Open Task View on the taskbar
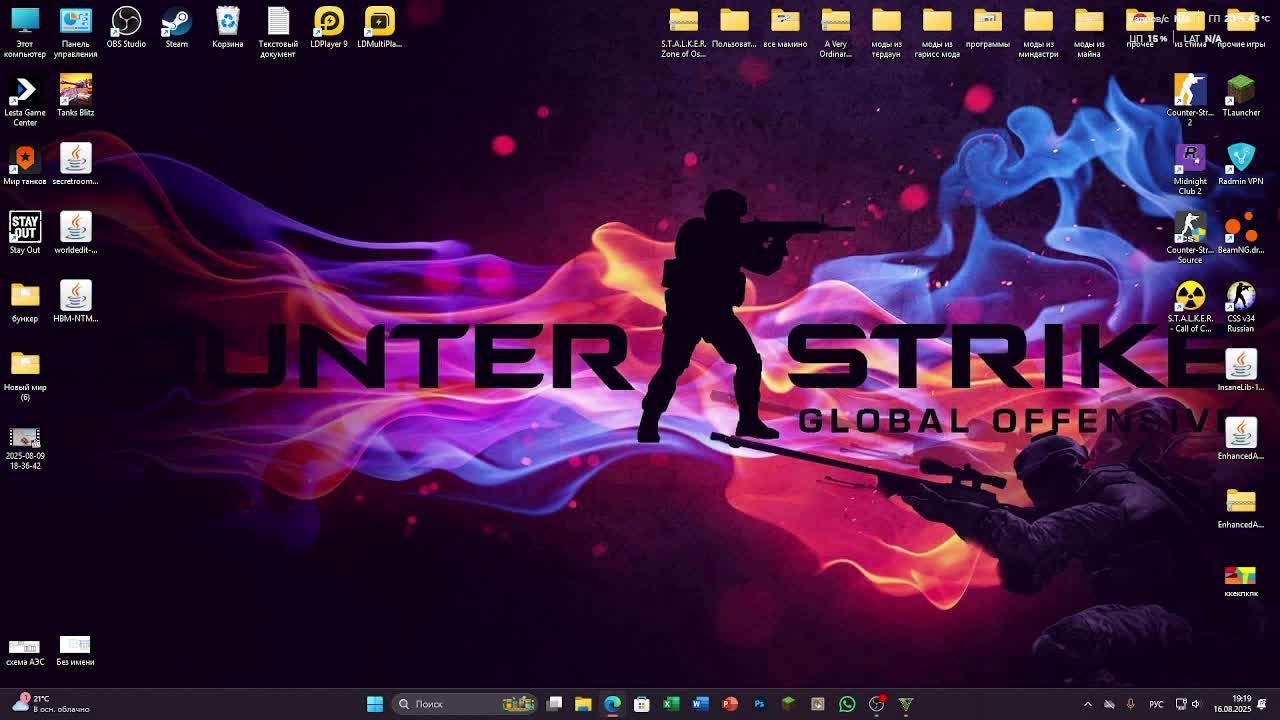Viewport: 1280px width, 720px height. pyautogui.click(x=555, y=704)
